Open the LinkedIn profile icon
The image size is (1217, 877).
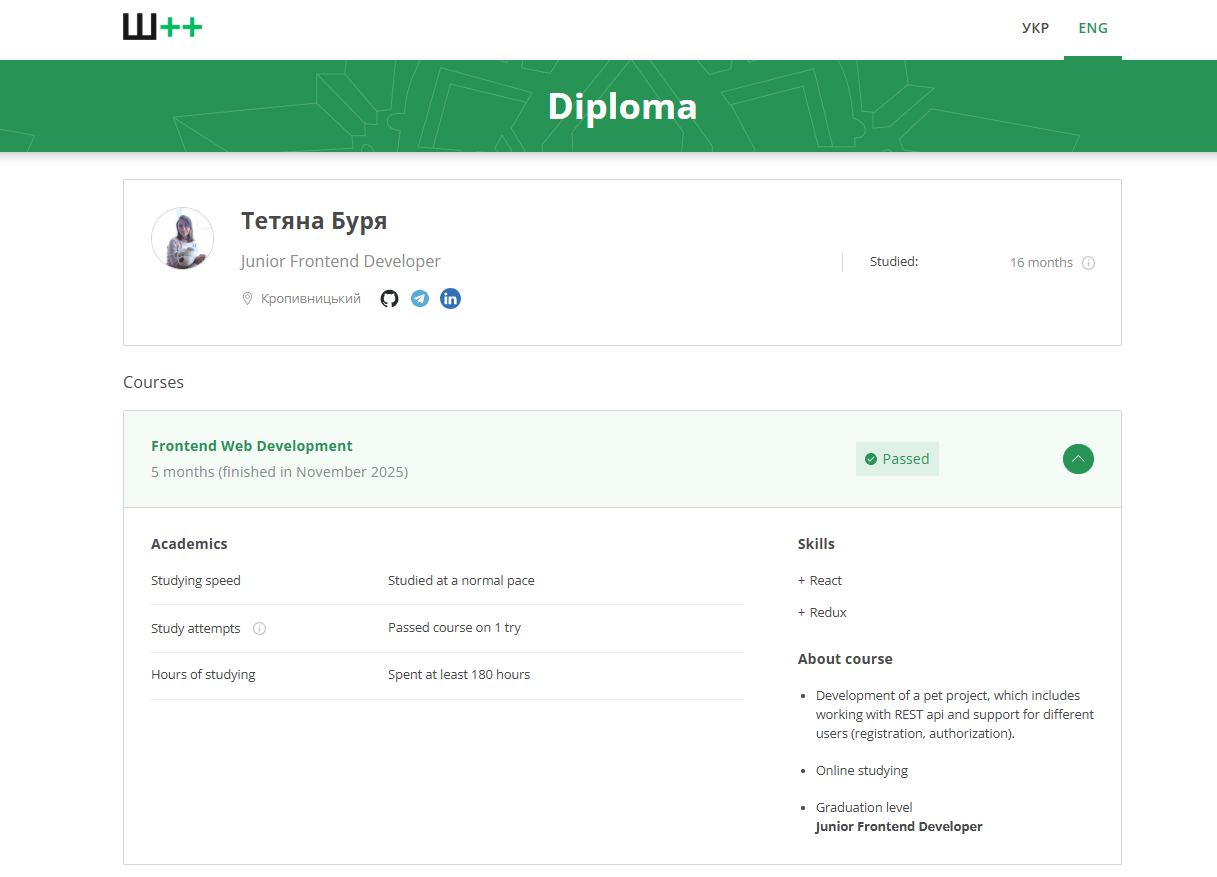click(x=451, y=299)
